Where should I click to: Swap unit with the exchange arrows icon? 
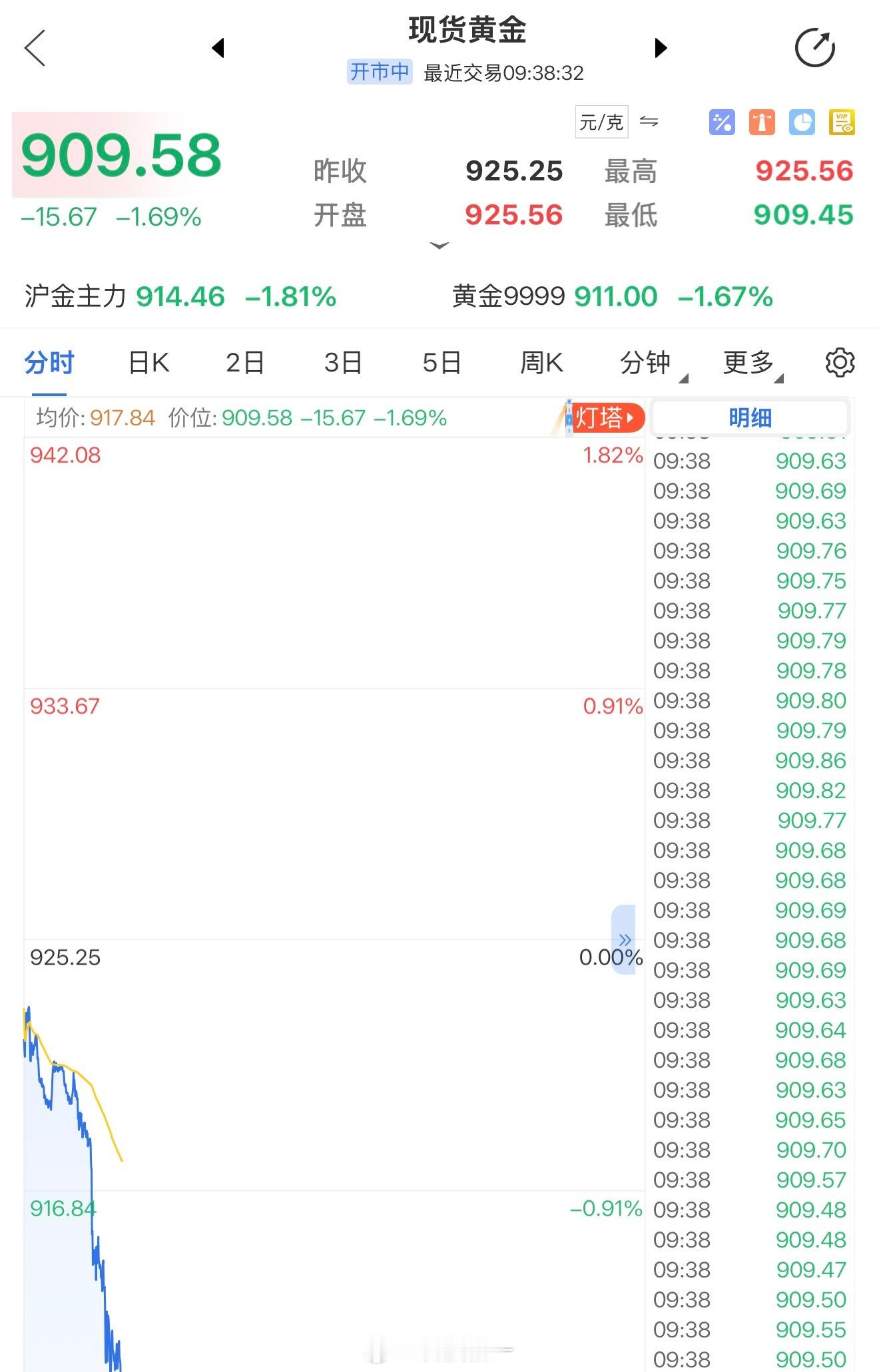point(649,121)
